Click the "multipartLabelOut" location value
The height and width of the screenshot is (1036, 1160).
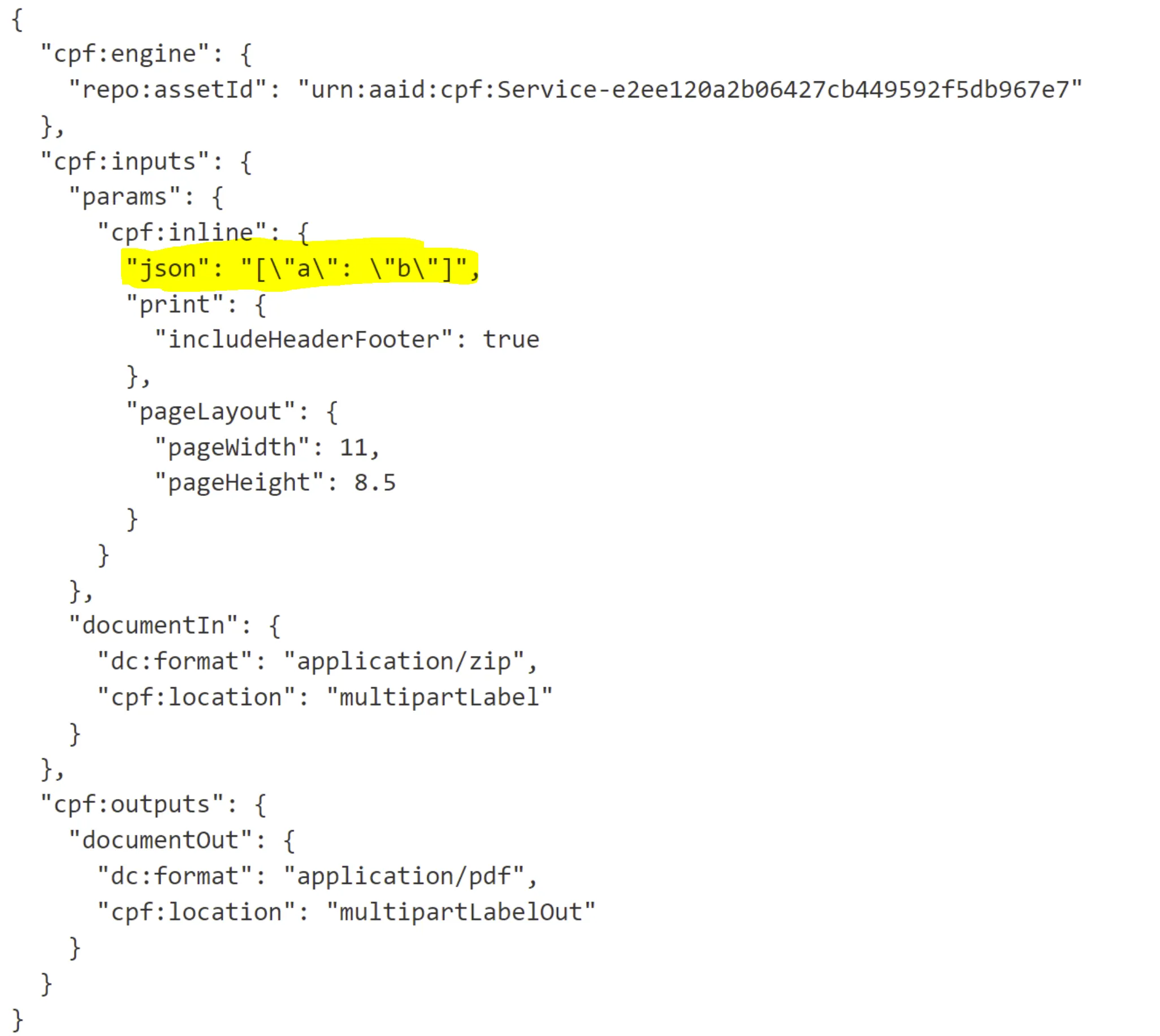[461, 912]
